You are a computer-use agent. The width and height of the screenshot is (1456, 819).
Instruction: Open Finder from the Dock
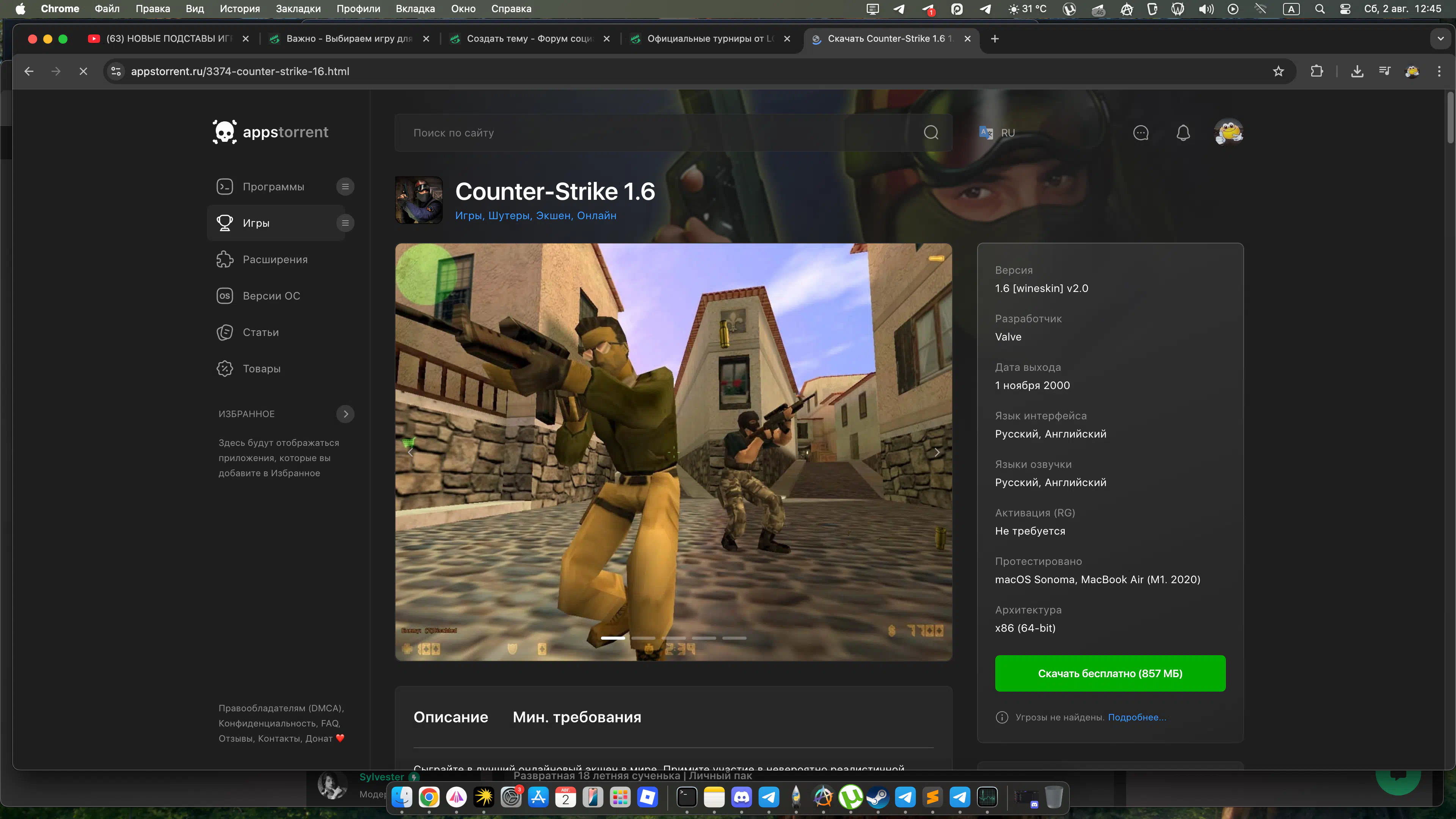point(402,797)
